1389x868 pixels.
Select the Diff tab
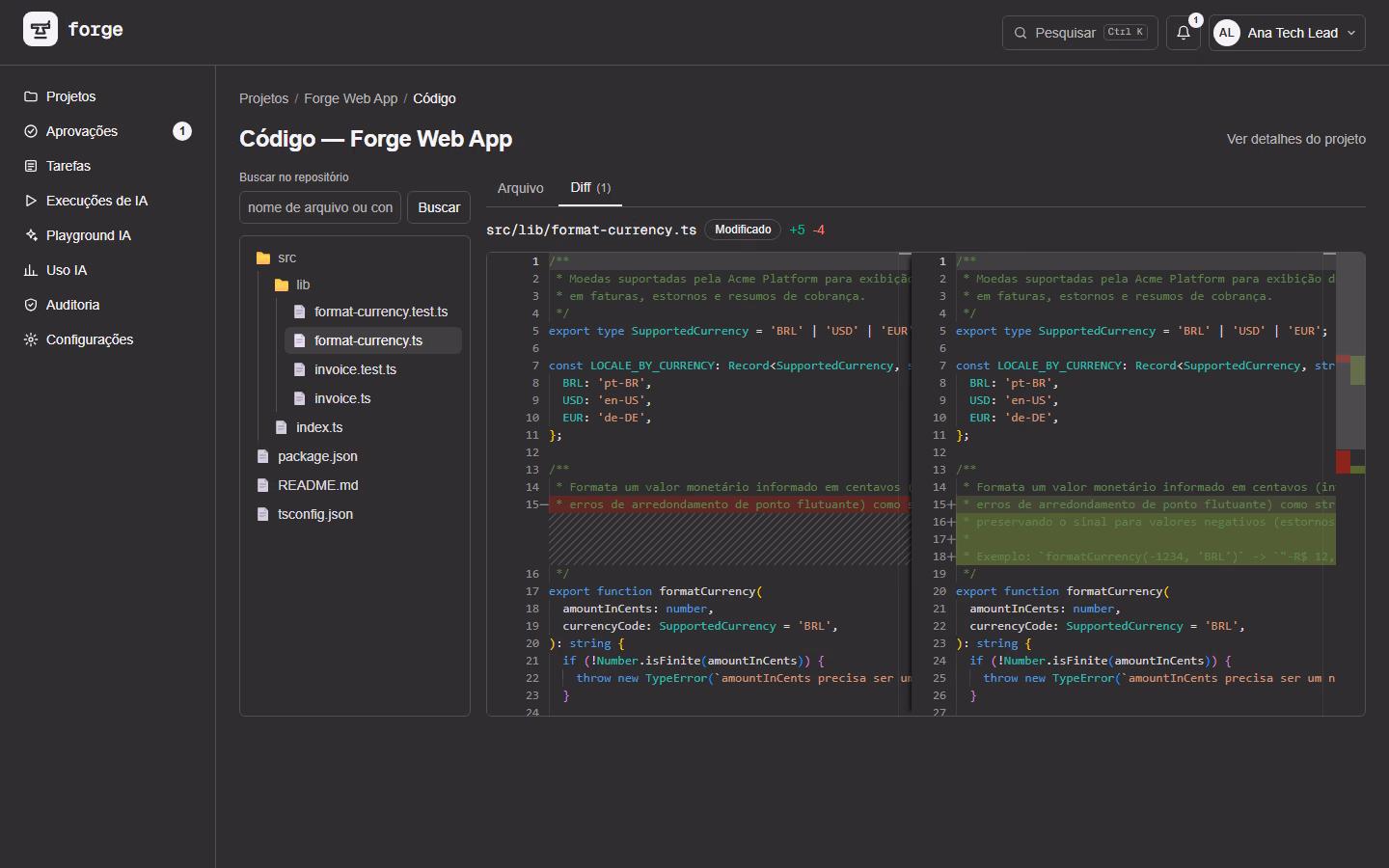(590, 188)
